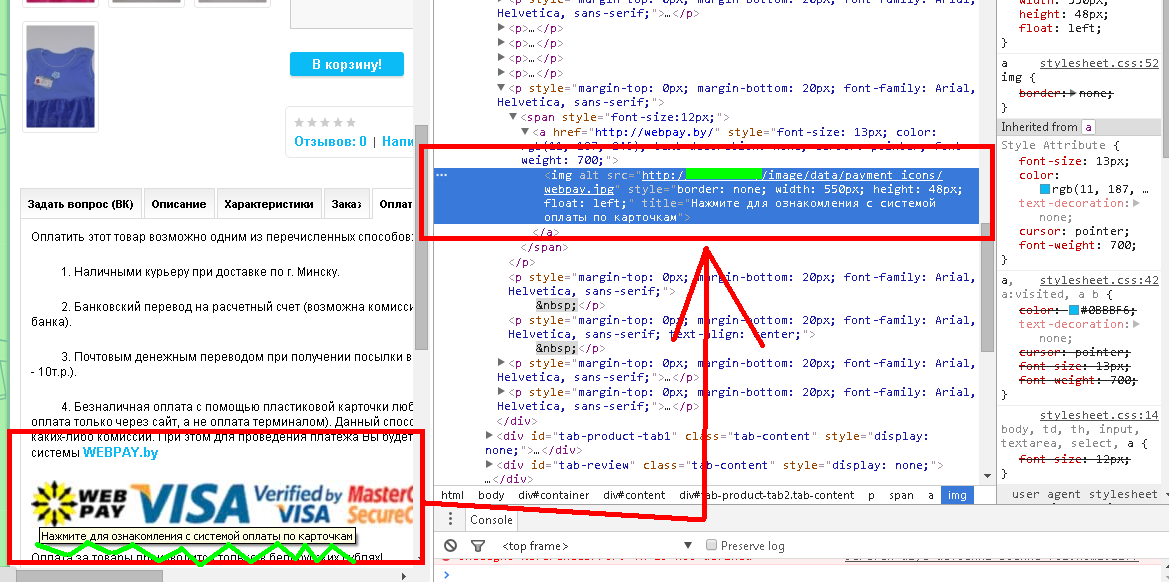Collapse the a href webpay.by node
Image resolution: width=1169 pixels, height=582 pixels.
click(525, 132)
